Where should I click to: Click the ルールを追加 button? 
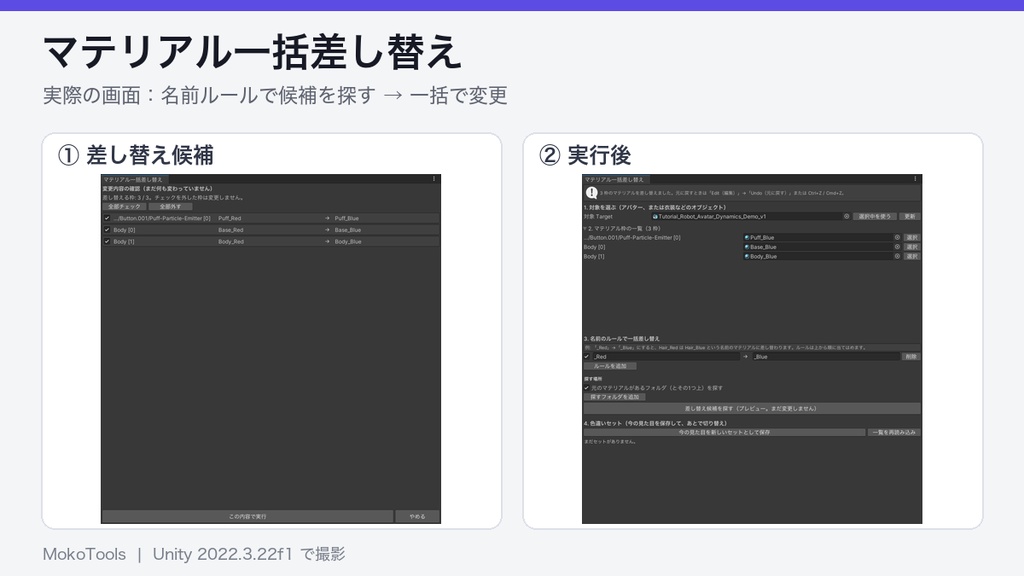(610, 366)
